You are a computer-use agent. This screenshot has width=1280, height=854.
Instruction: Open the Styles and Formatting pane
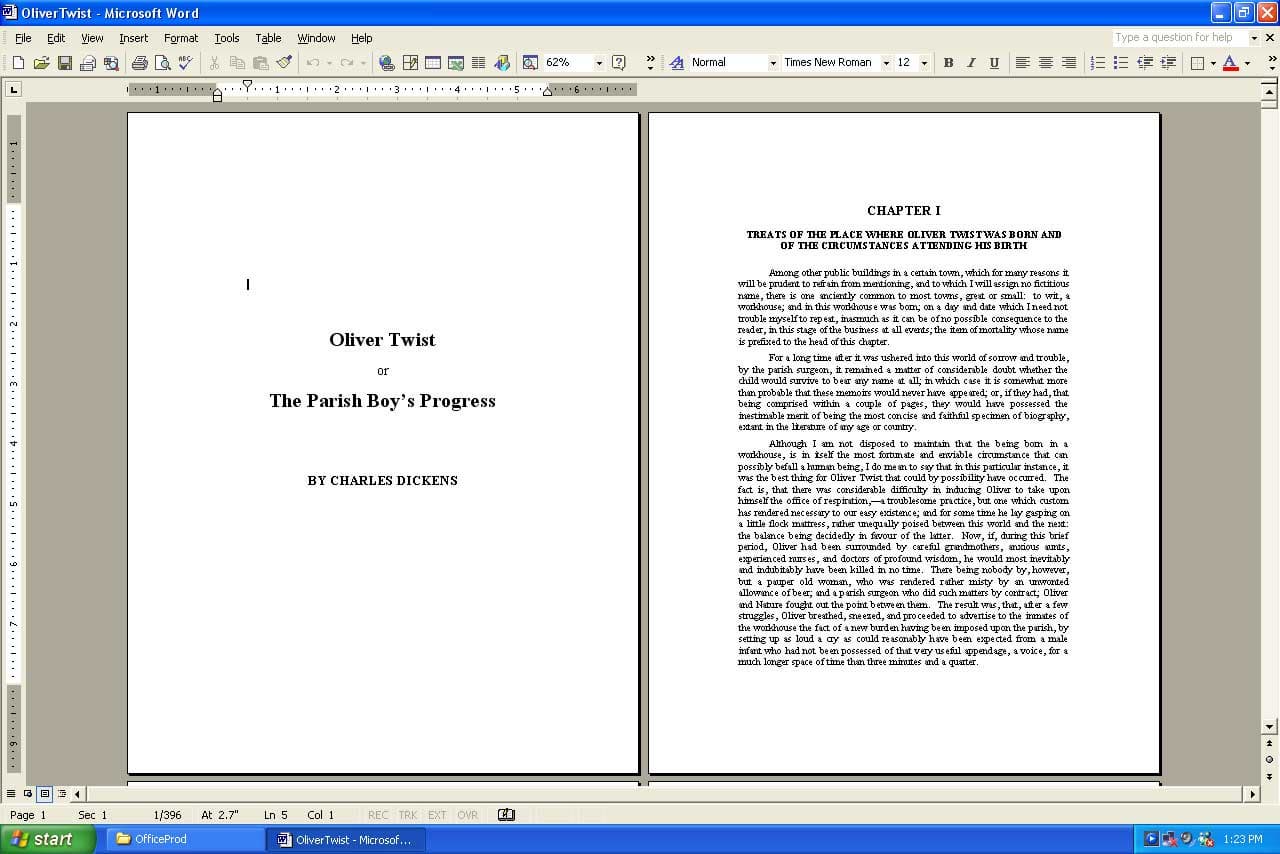(x=675, y=63)
